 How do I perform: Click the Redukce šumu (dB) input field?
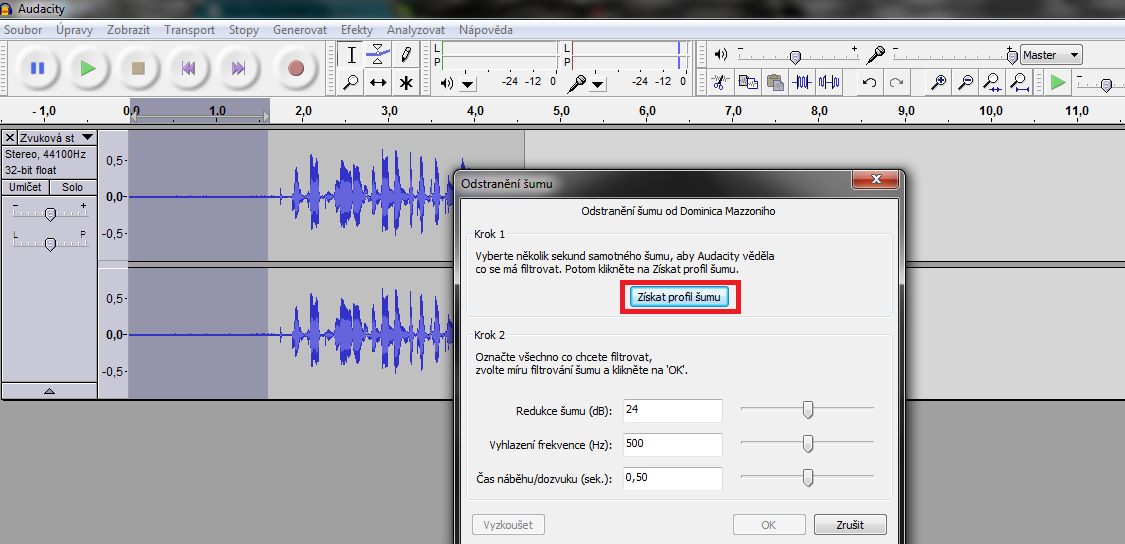pyautogui.click(x=672, y=411)
